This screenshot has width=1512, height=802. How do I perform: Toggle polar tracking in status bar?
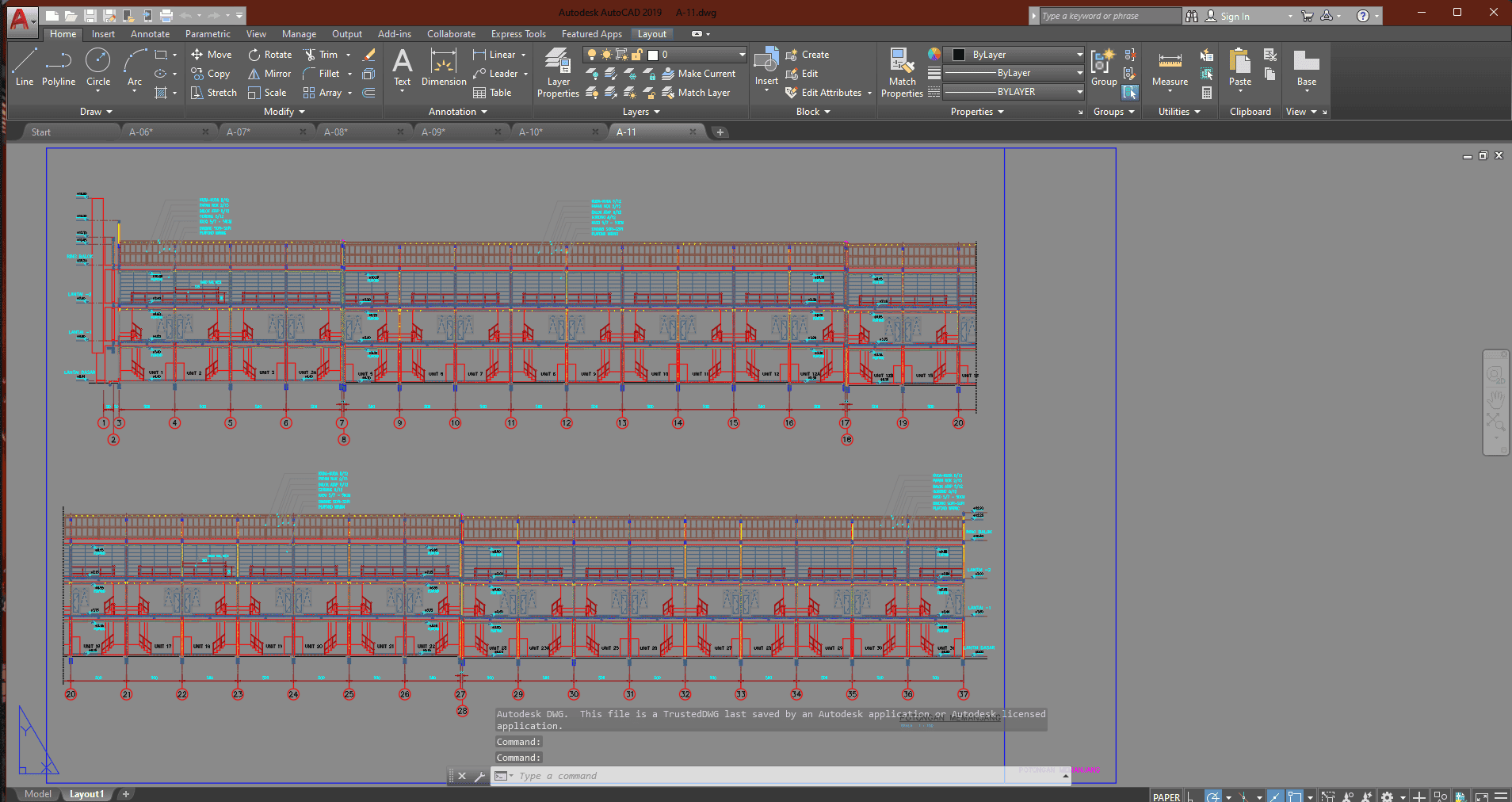pos(1213,796)
